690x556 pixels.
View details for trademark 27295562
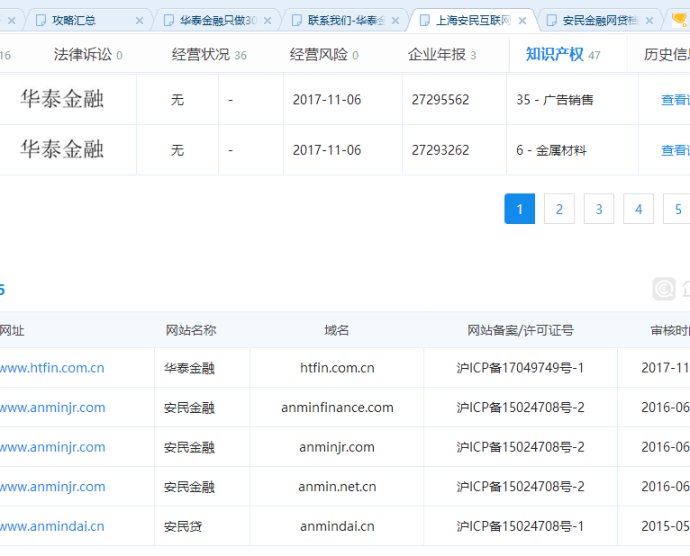coord(675,100)
